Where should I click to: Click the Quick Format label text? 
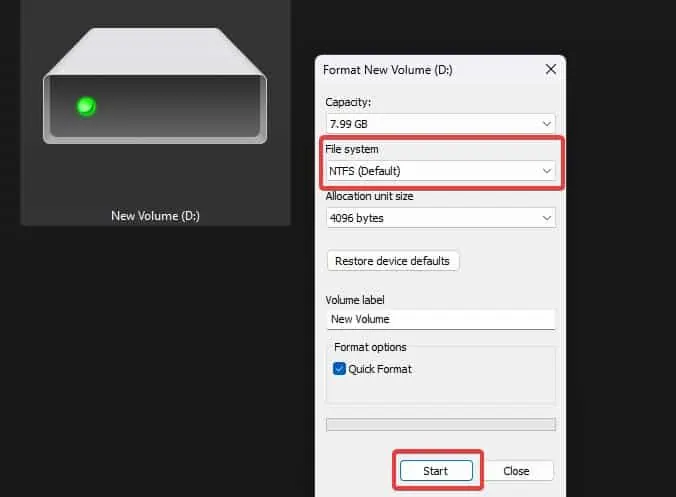[x=380, y=369]
